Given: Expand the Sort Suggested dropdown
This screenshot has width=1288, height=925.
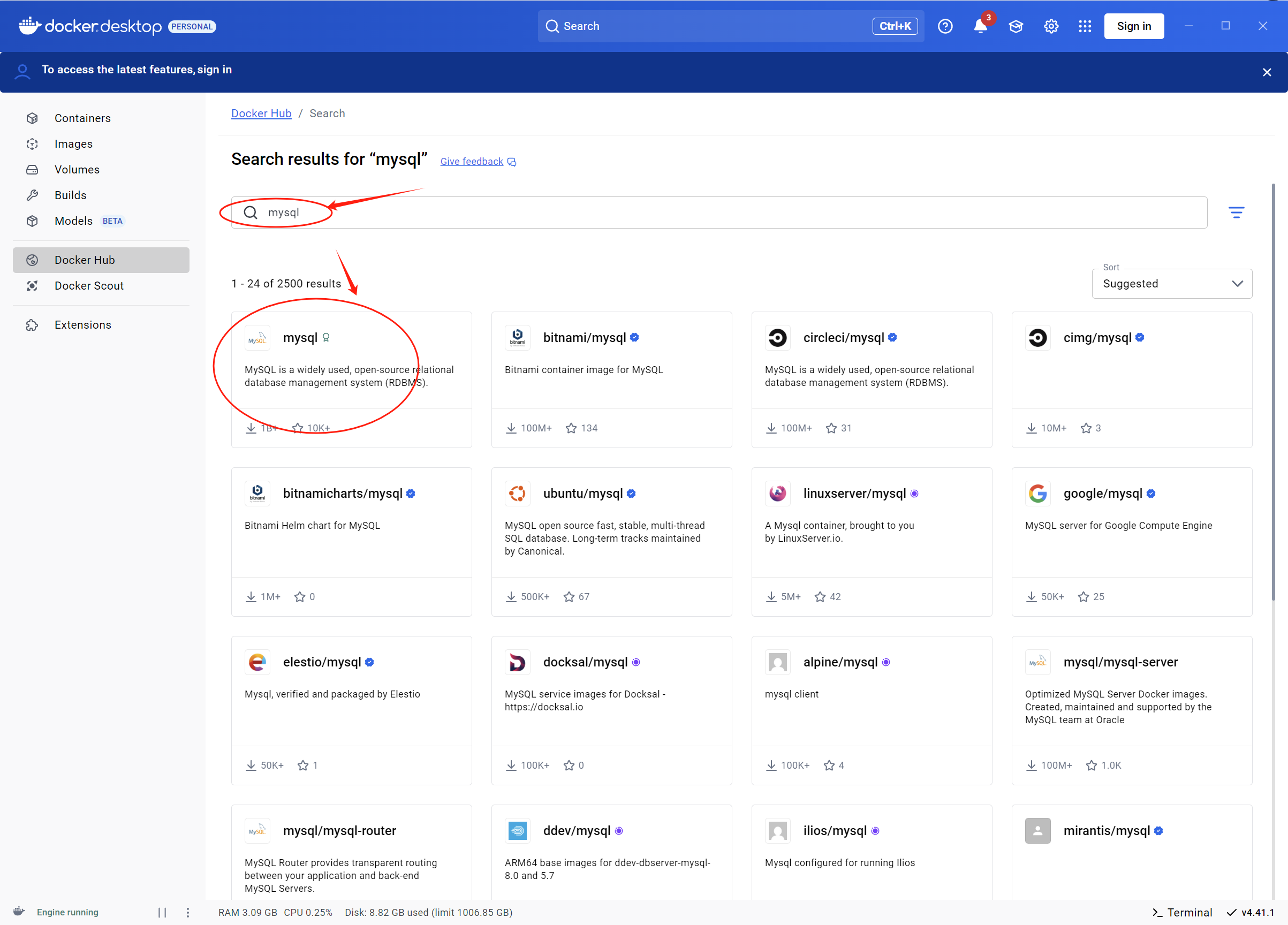Looking at the screenshot, I should pos(1172,283).
